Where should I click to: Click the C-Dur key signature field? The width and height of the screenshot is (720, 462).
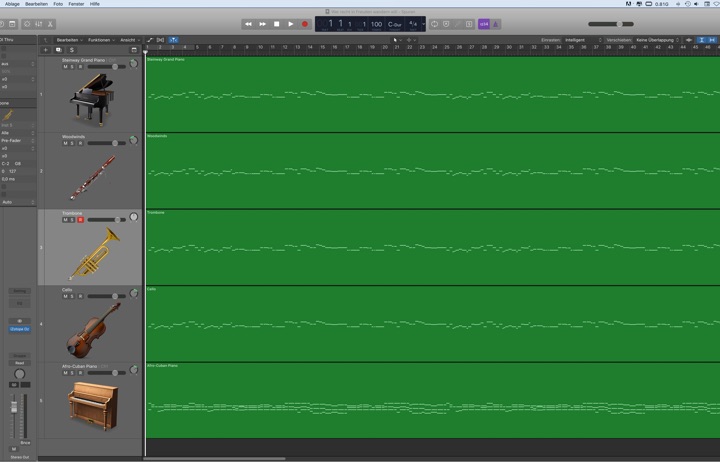(394, 24)
